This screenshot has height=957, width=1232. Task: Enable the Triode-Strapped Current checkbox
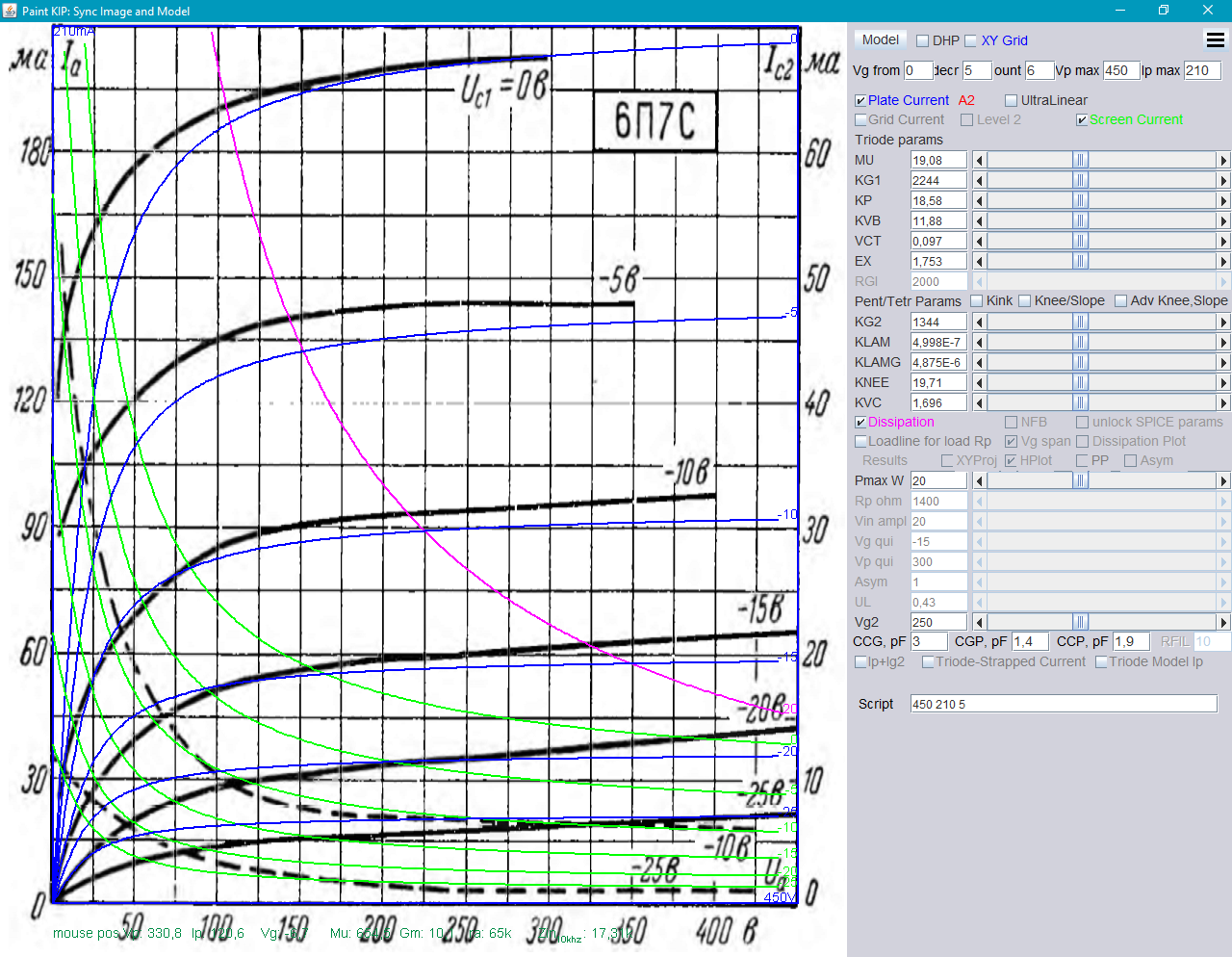(x=928, y=662)
